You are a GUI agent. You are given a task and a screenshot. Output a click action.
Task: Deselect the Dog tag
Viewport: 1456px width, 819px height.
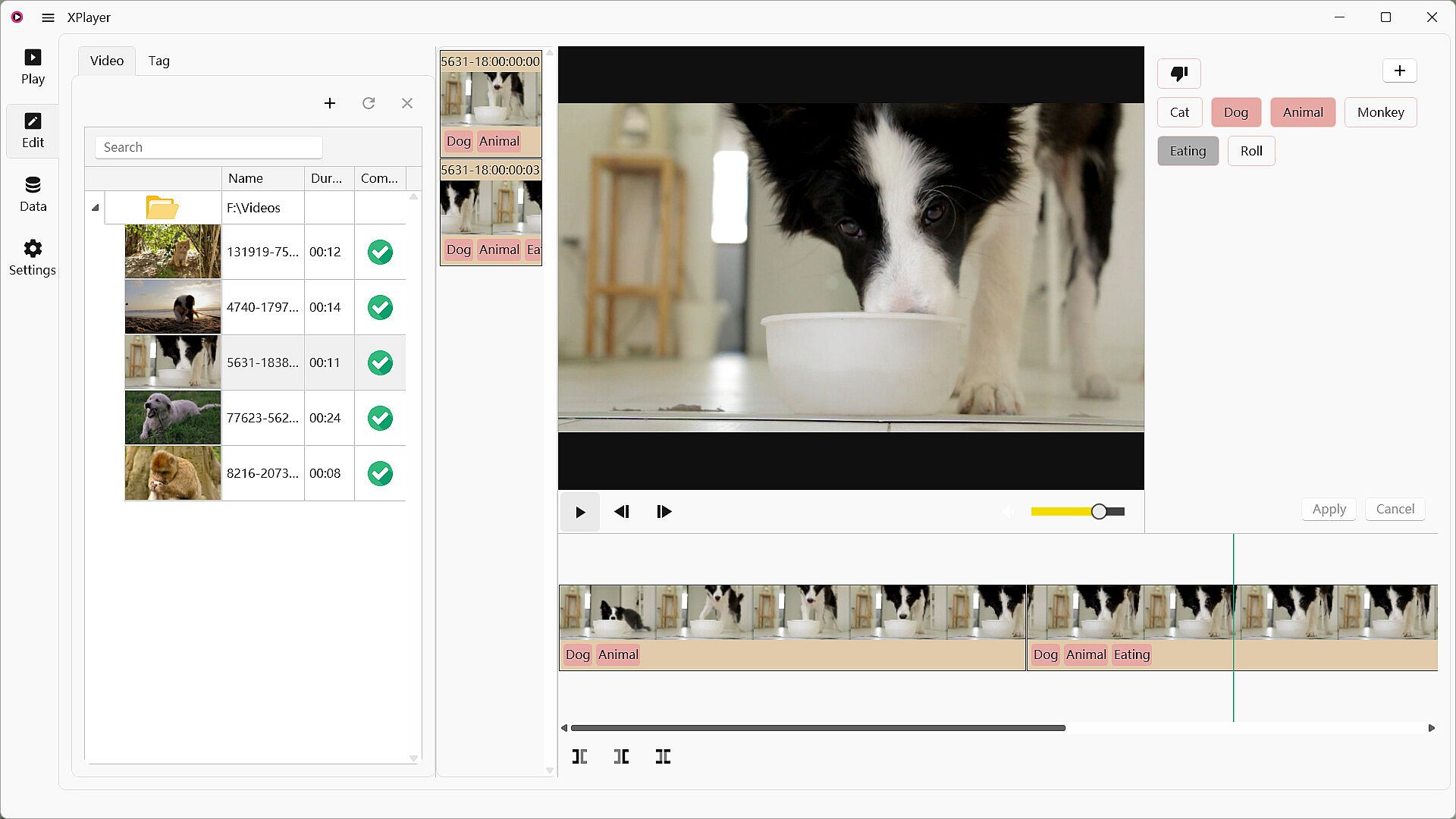coord(1235,112)
